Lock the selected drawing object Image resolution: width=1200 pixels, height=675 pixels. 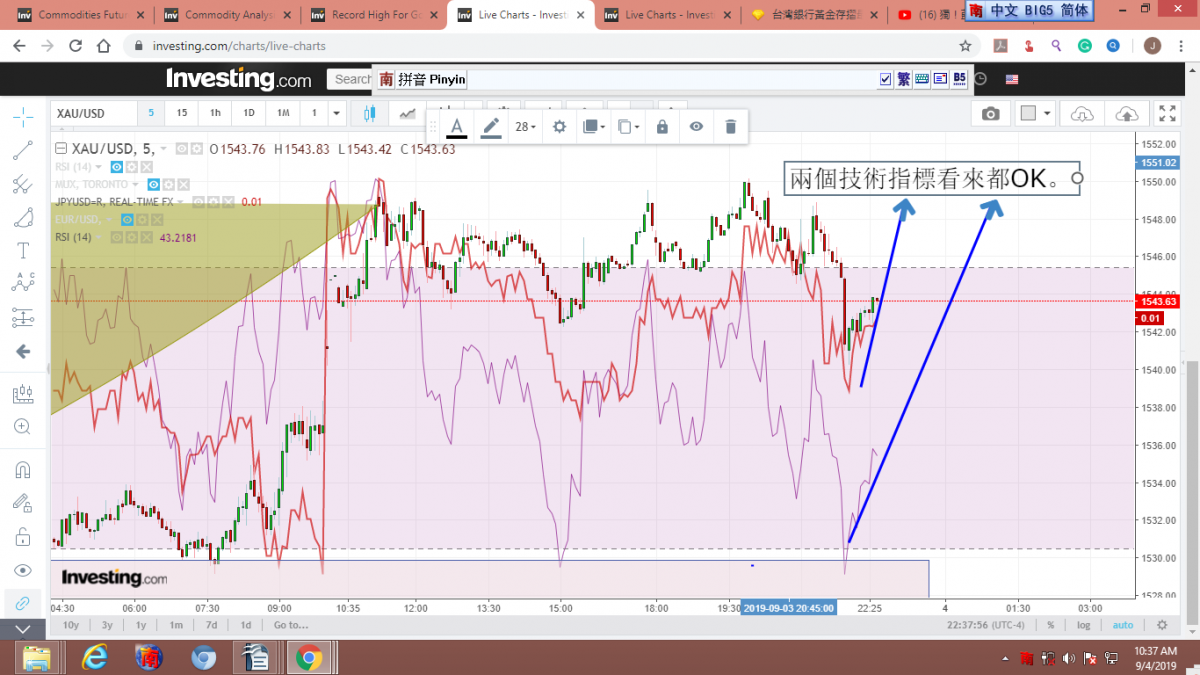pyautogui.click(x=662, y=127)
